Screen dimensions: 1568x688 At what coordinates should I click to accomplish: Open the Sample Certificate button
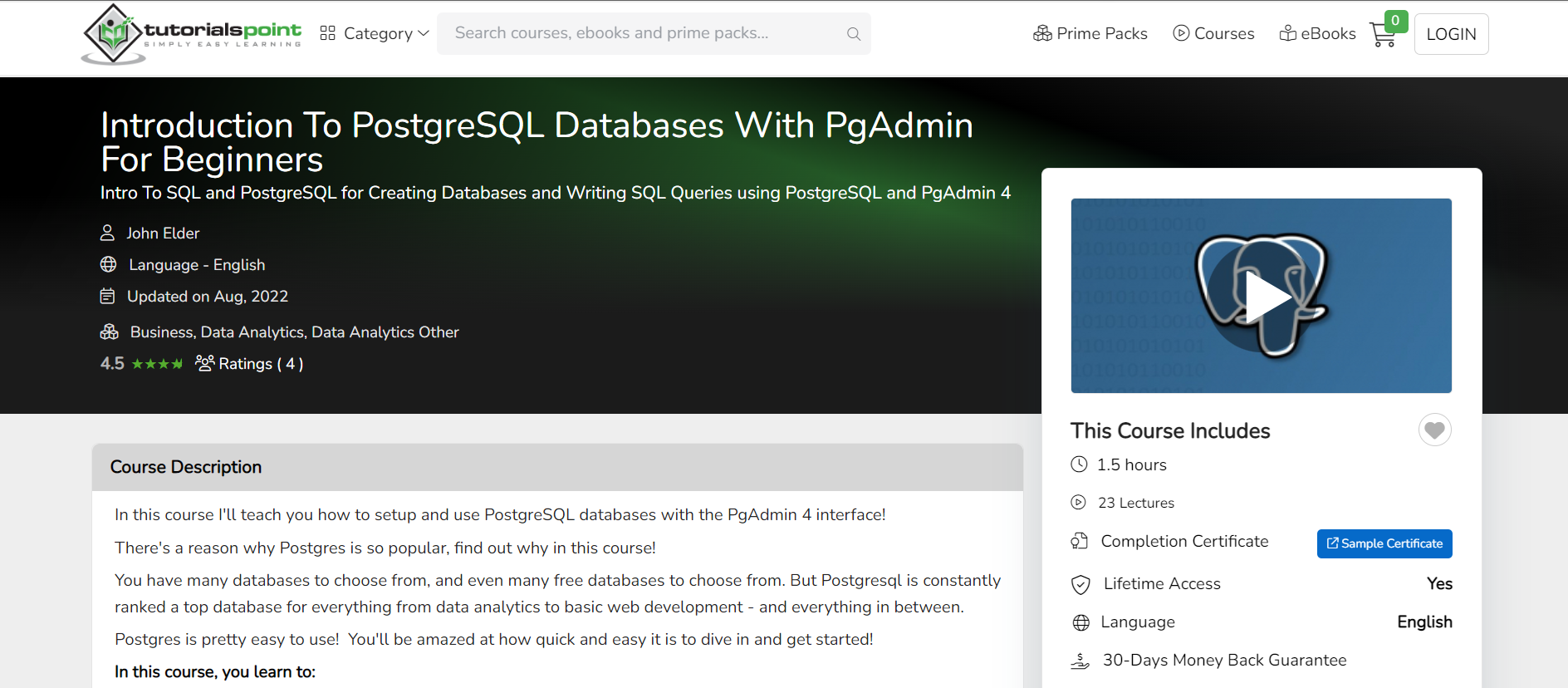[x=1384, y=543]
